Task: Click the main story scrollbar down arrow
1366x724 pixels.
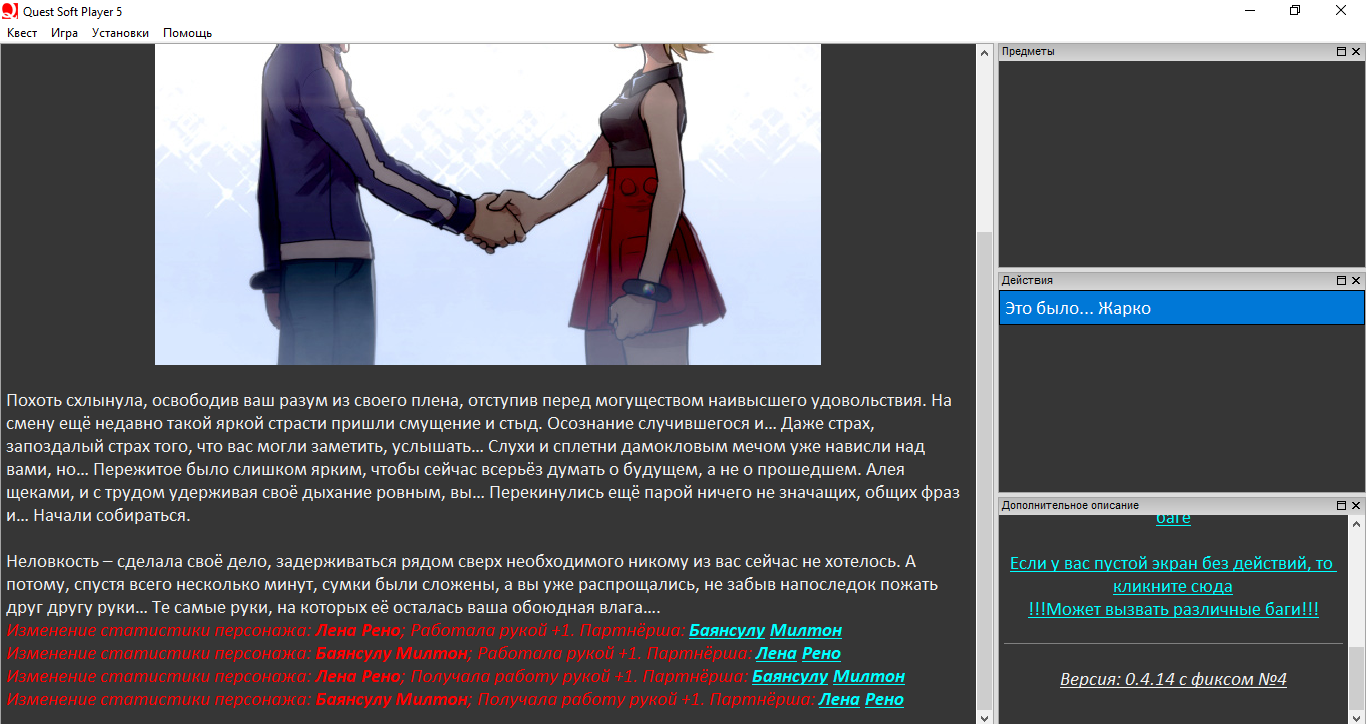Action: (x=985, y=716)
